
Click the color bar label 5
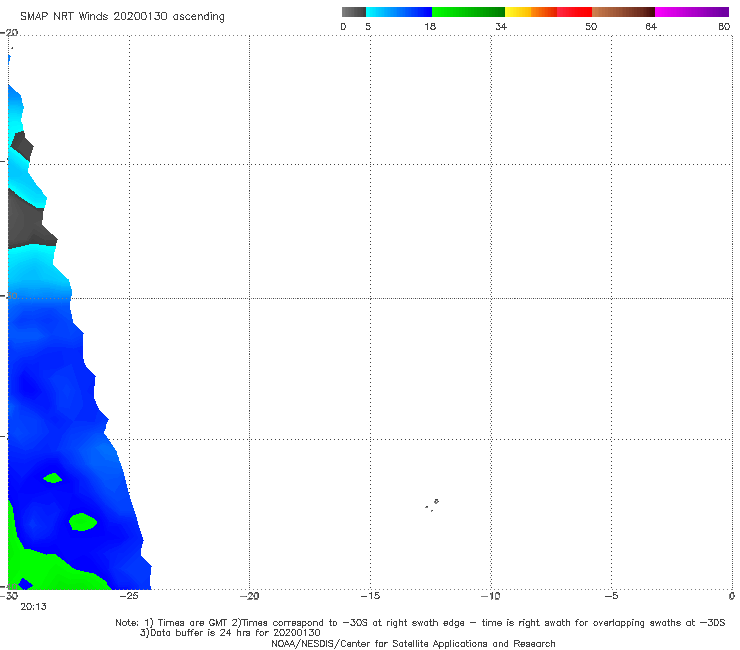pos(368,26)
